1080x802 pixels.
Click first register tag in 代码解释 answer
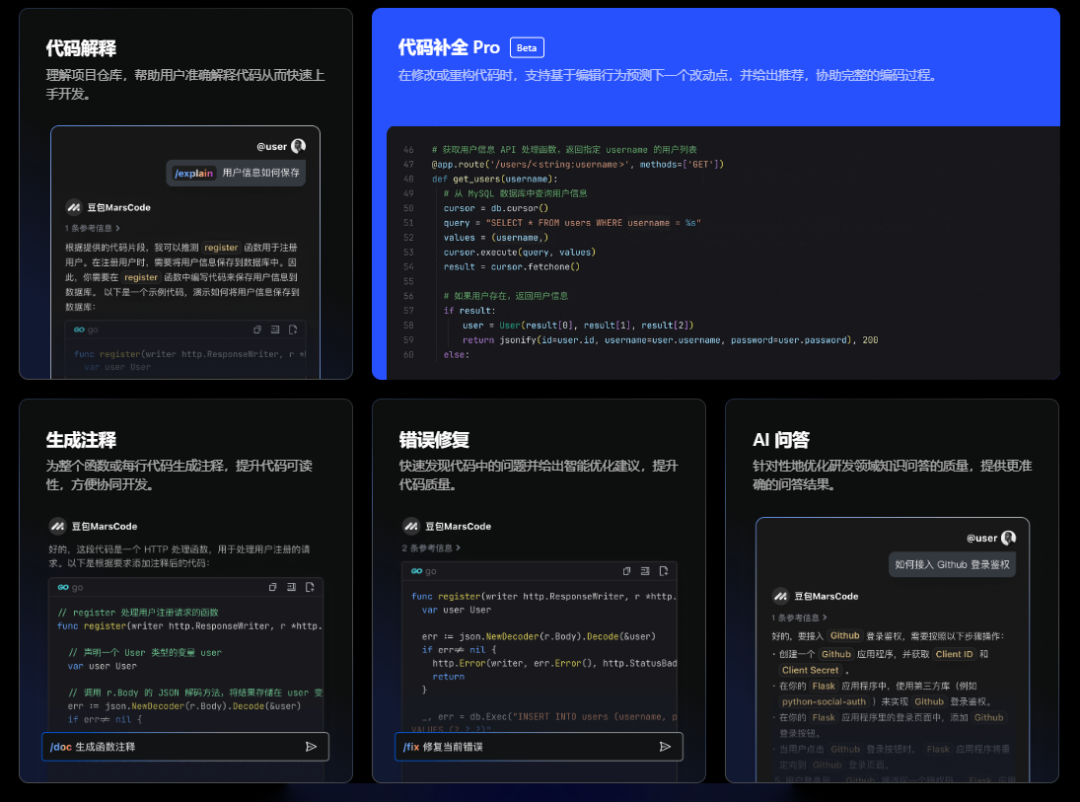(x=221, y=247)
